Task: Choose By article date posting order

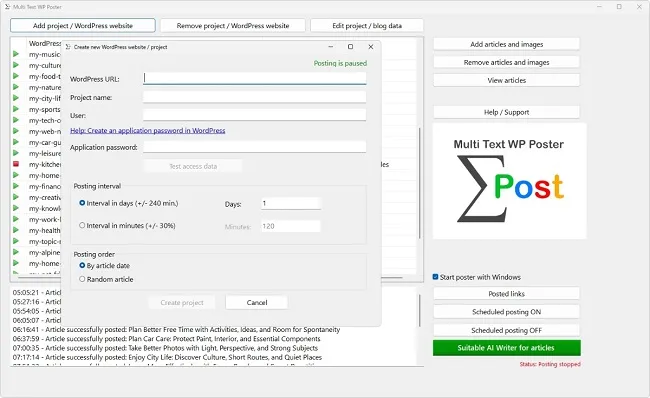Action: (82, 265)
